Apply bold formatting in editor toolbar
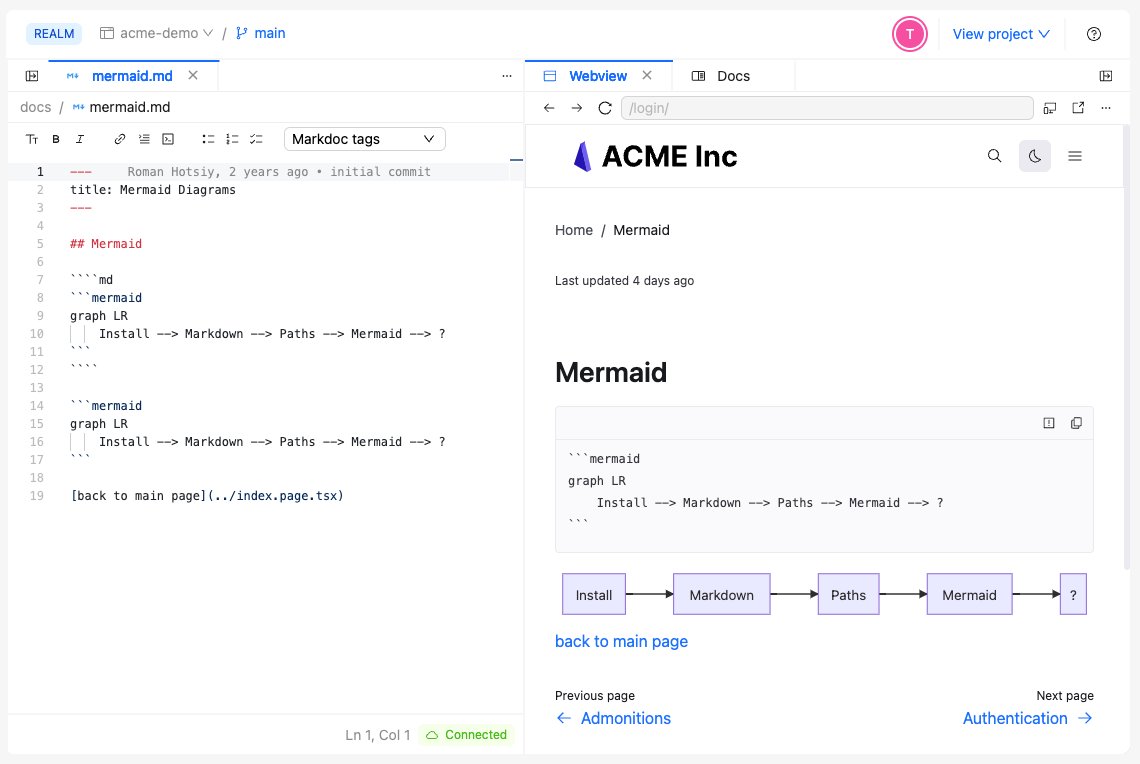This screenshot has width=1140, height=764. click(x=56, y=139)
